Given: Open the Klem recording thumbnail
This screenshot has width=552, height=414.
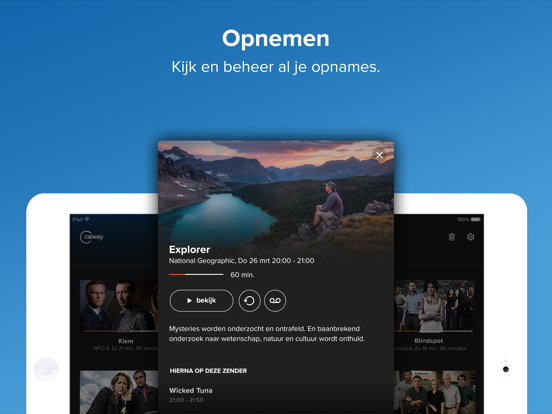Looking at the screenshot, I should 119,306.
